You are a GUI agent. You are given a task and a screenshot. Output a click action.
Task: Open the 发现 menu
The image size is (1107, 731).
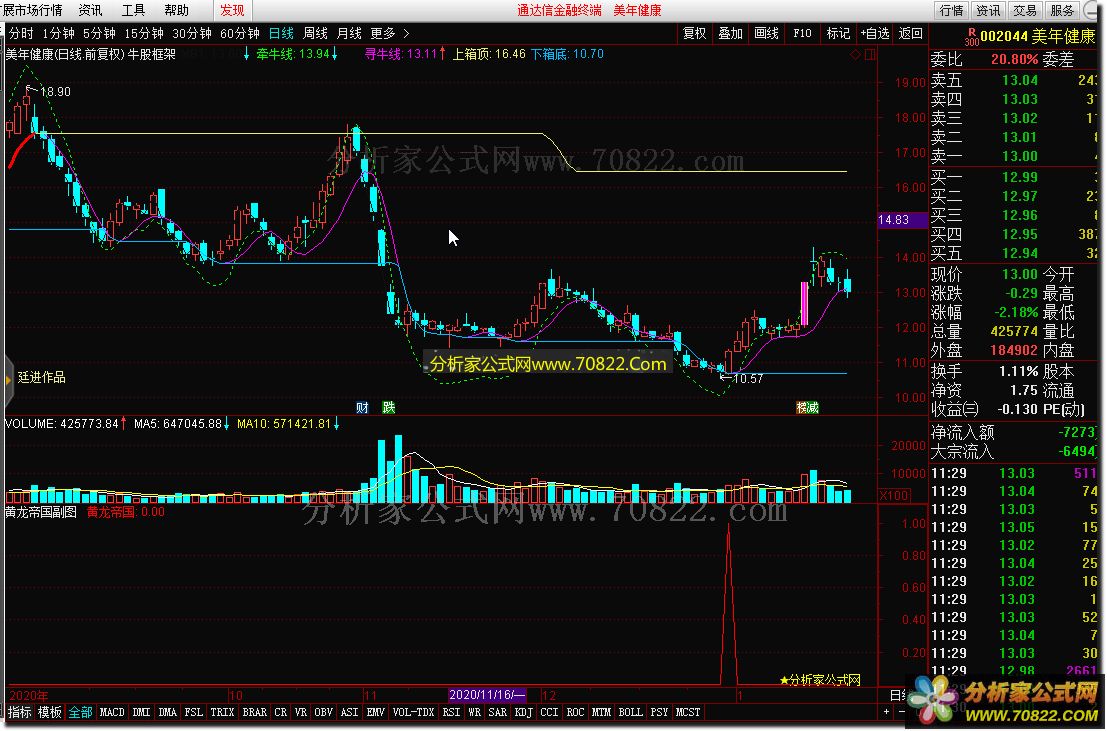tap(232, 10)
